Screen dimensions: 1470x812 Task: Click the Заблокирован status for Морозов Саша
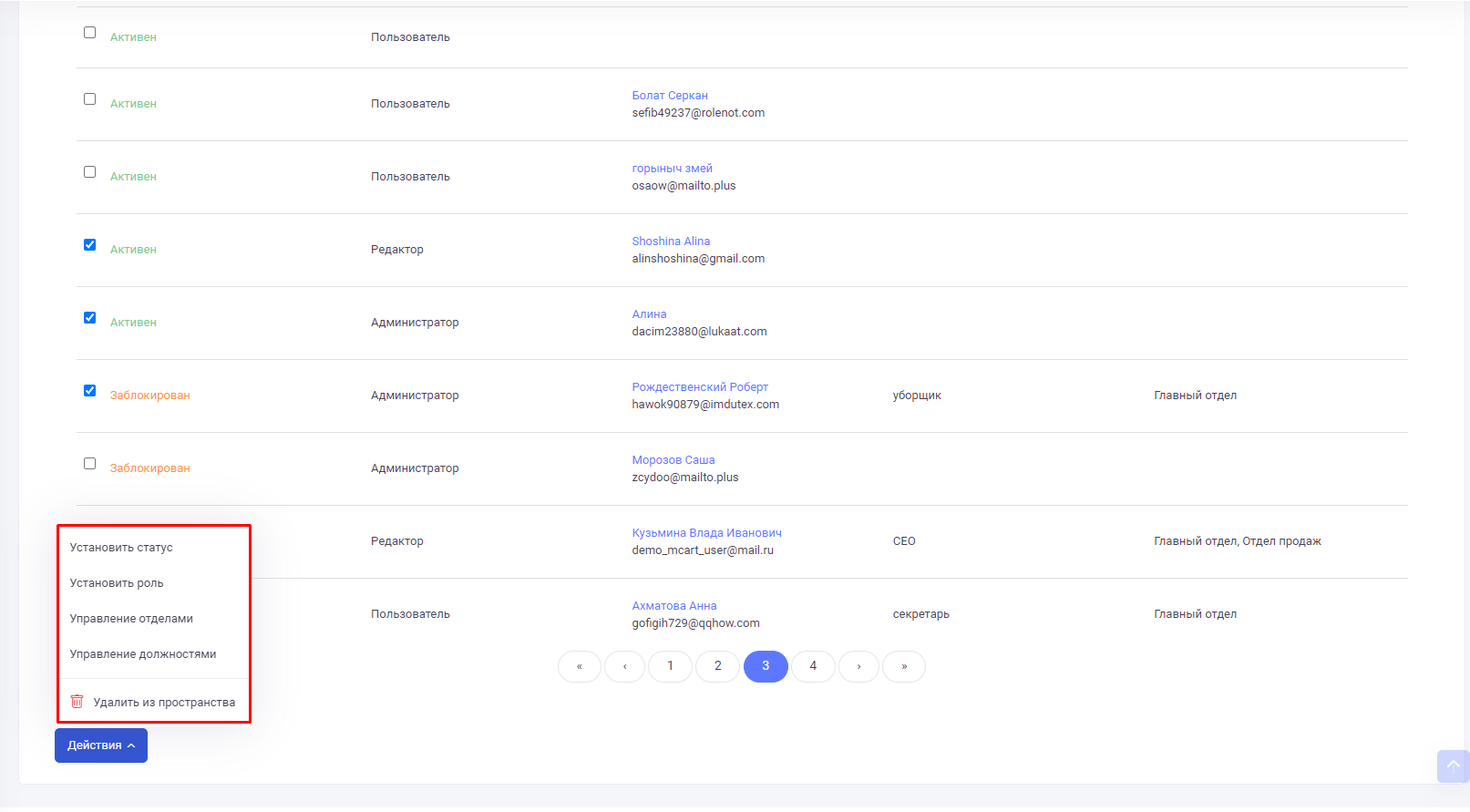[x=150, y=468]
